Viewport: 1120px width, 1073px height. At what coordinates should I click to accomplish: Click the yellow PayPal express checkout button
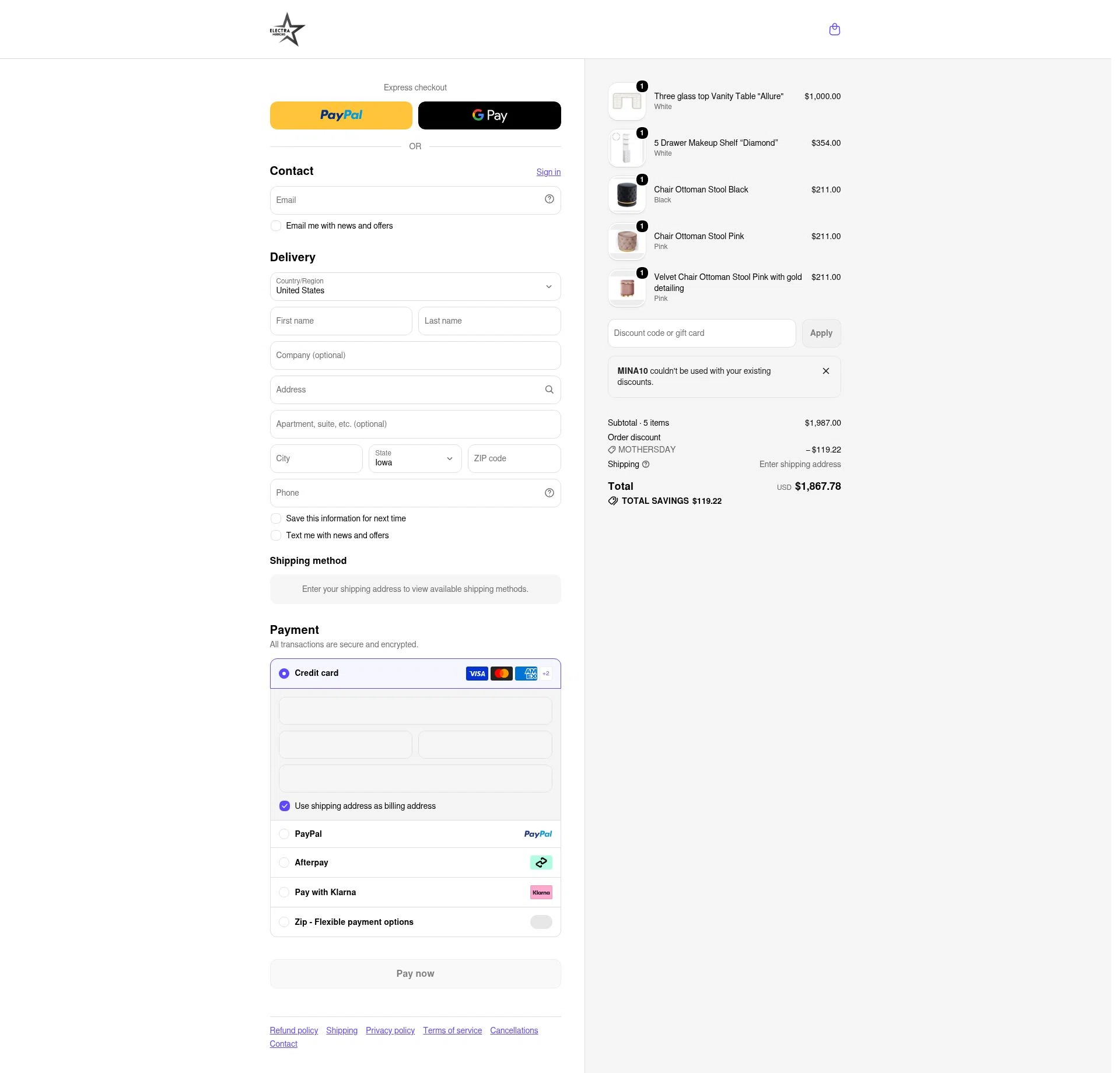tap(341, 115)
